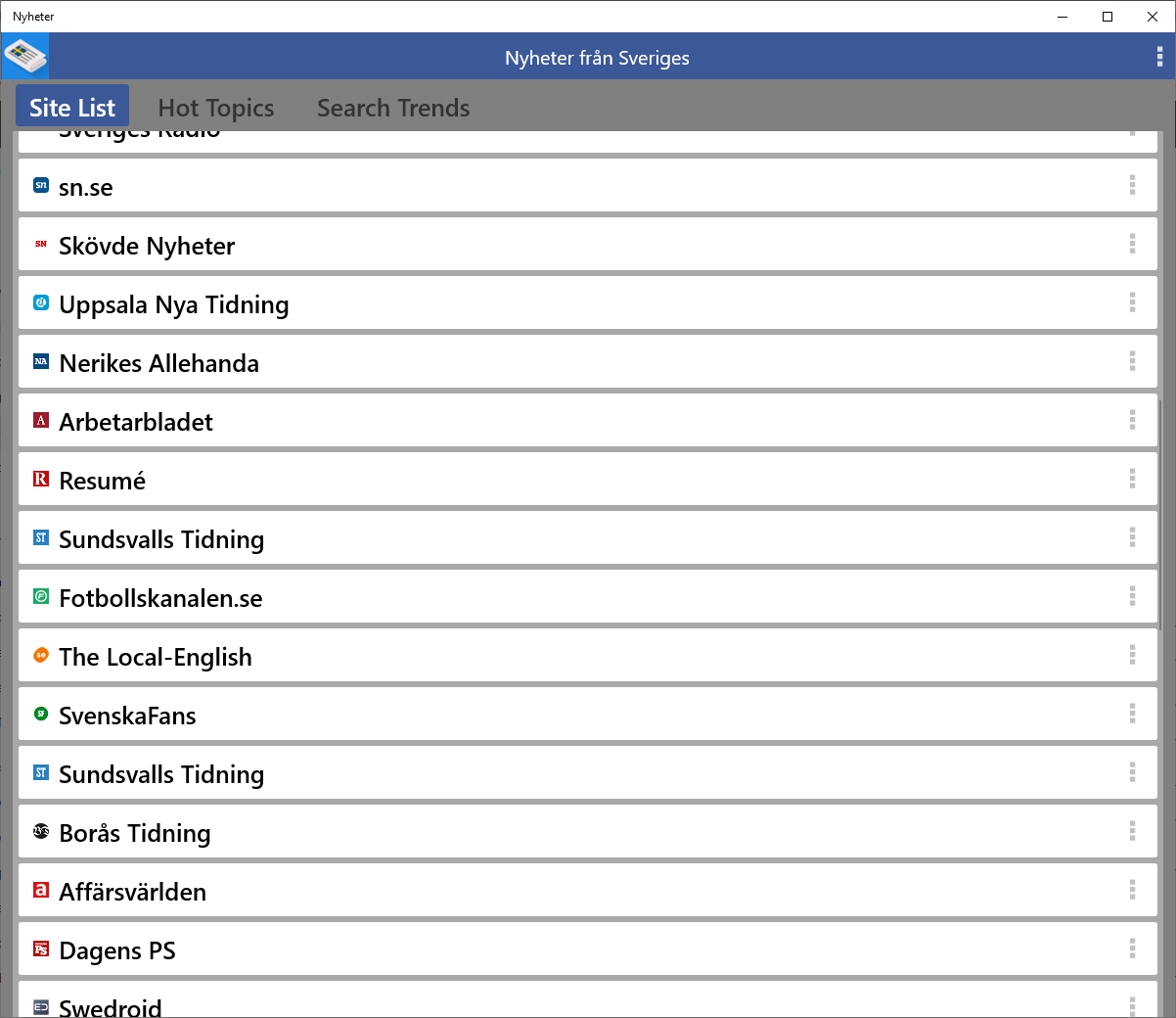This screenshot has height=1018, width=1176.
Task: Open options menu for sn.se row
Action: (x=1132, y=185)
